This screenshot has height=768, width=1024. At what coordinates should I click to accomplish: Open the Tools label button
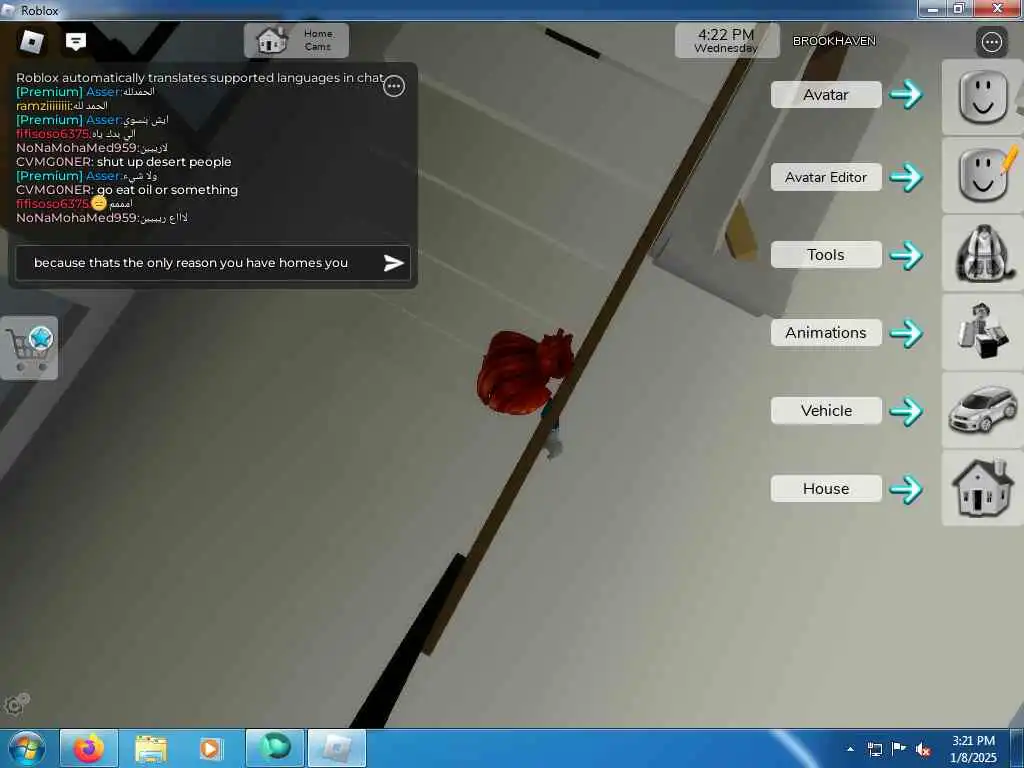pyautogui.click(x=826, y=255)
